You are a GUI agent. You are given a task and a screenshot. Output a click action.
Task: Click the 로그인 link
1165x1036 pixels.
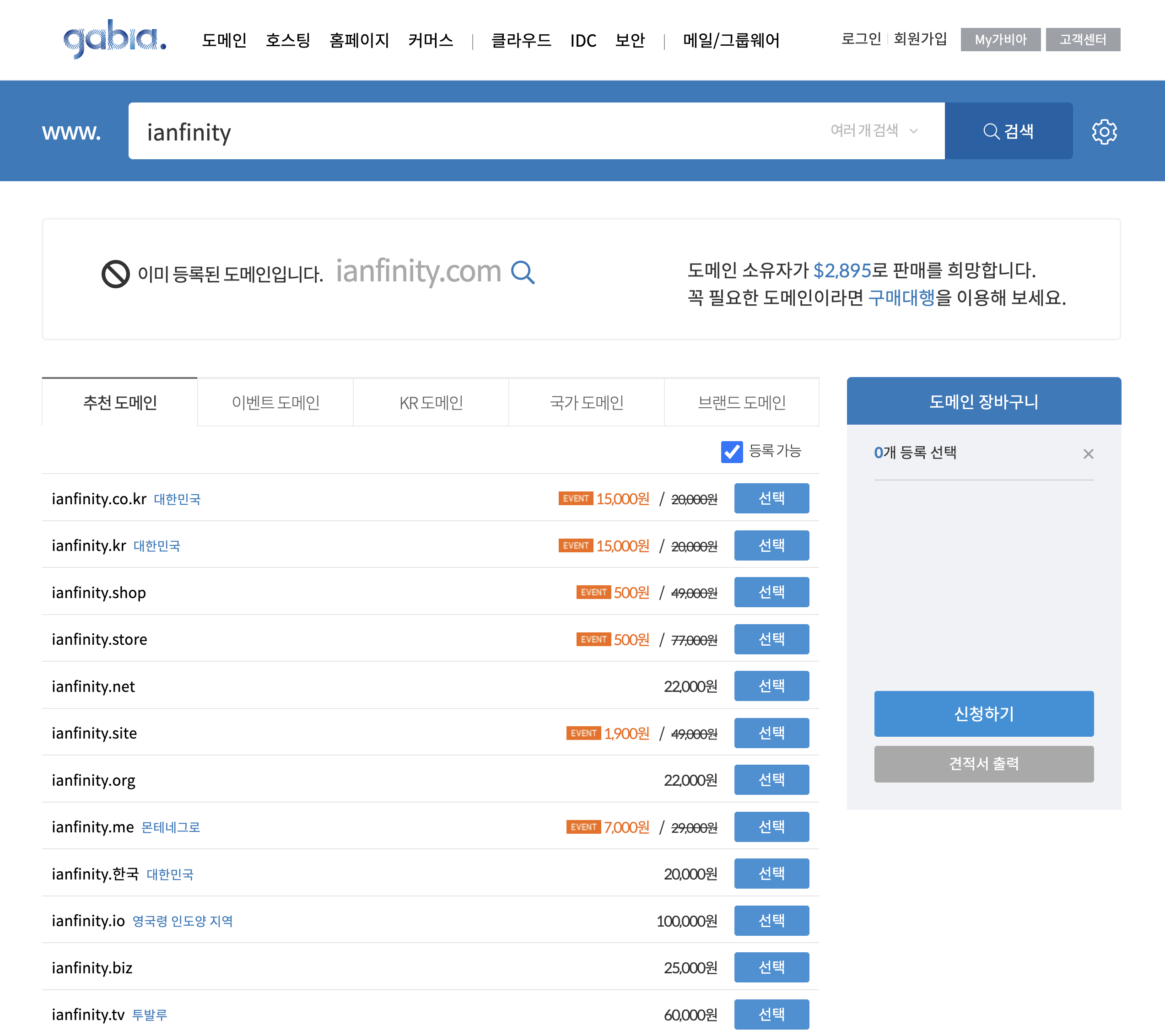(x=861, y=39)
